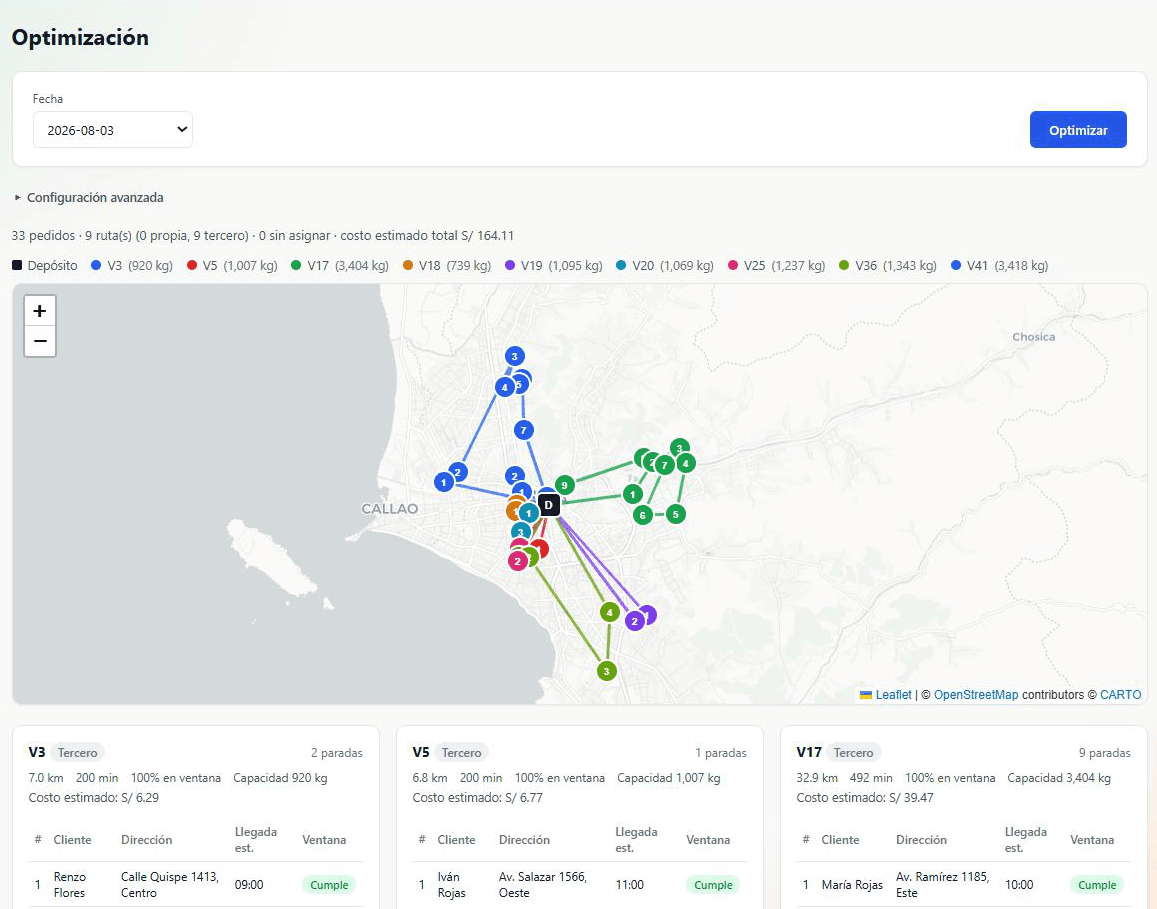Click Cumple badge for Renzo Flores
Image resolution: width=1157 pixels, height=909 pixels.
click(329, 885)
